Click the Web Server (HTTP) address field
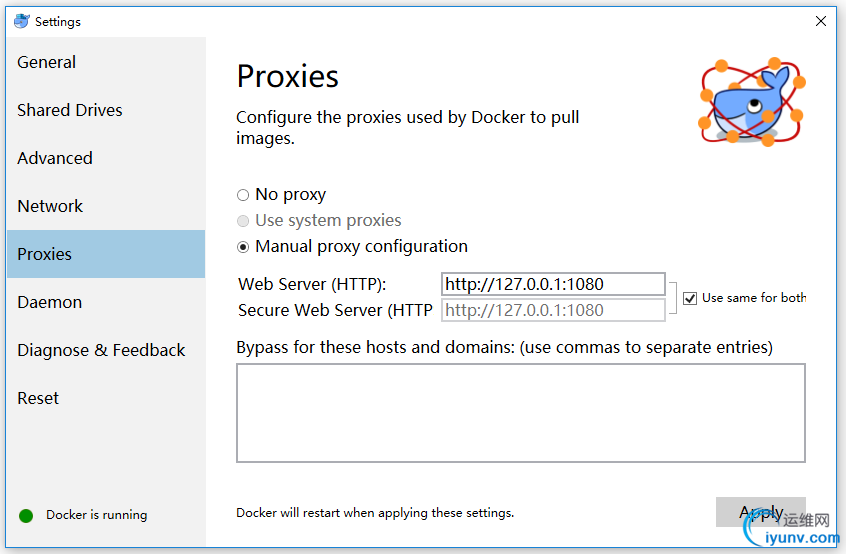This screenshot has width=846, height=554. click(x=553, y=284)
